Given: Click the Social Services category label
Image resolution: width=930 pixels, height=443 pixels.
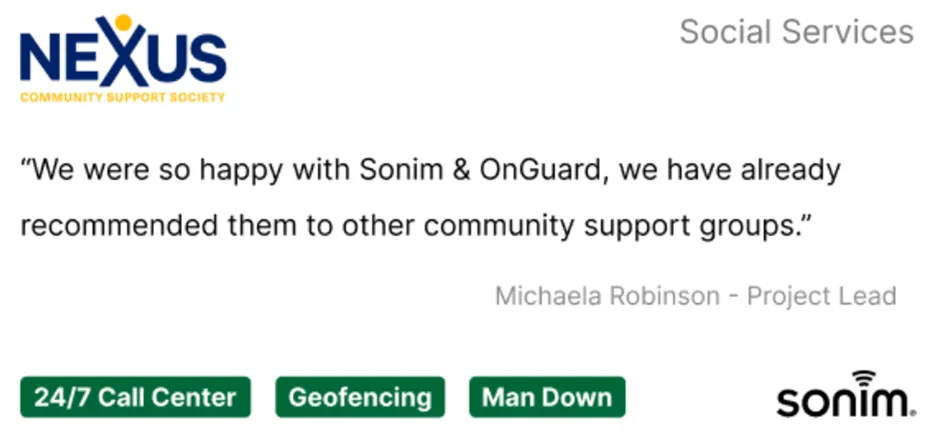Looking at the screenshot, I should coord(797,31).
